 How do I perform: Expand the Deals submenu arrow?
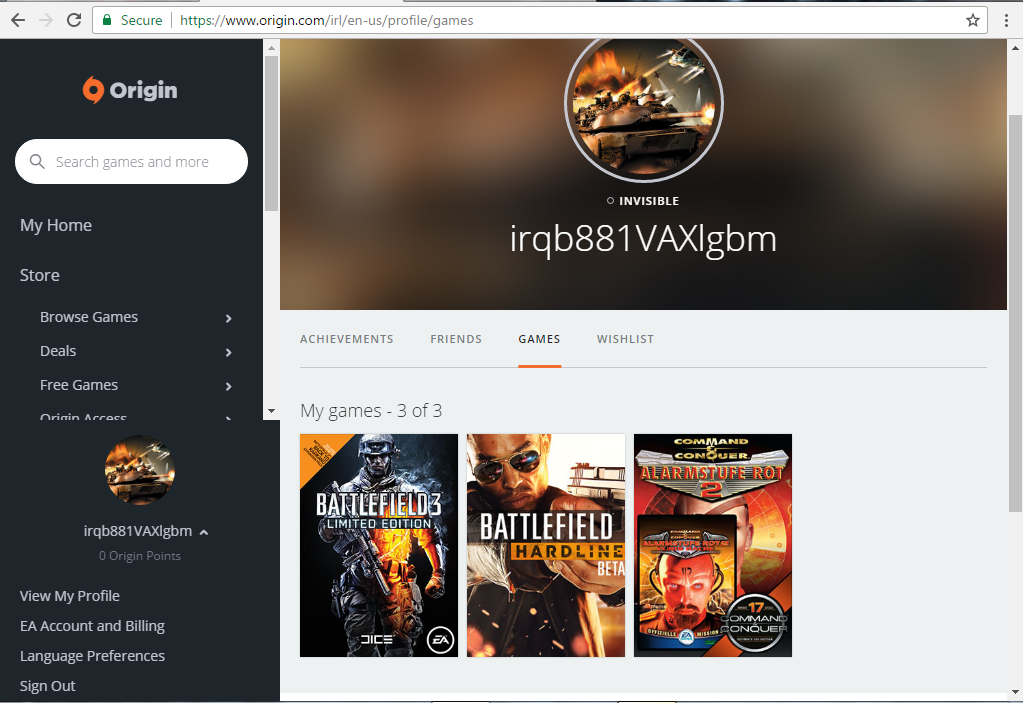(x=228, y=352)
